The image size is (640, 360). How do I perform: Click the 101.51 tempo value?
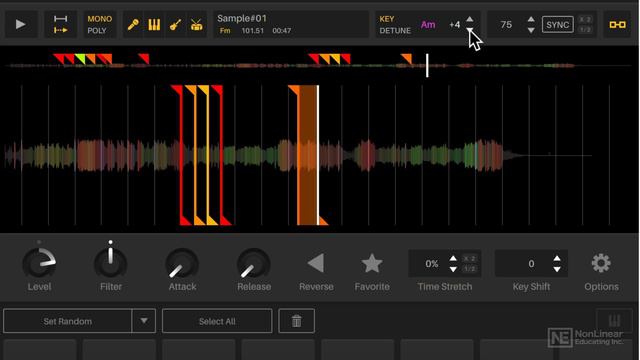coord(252,31)
